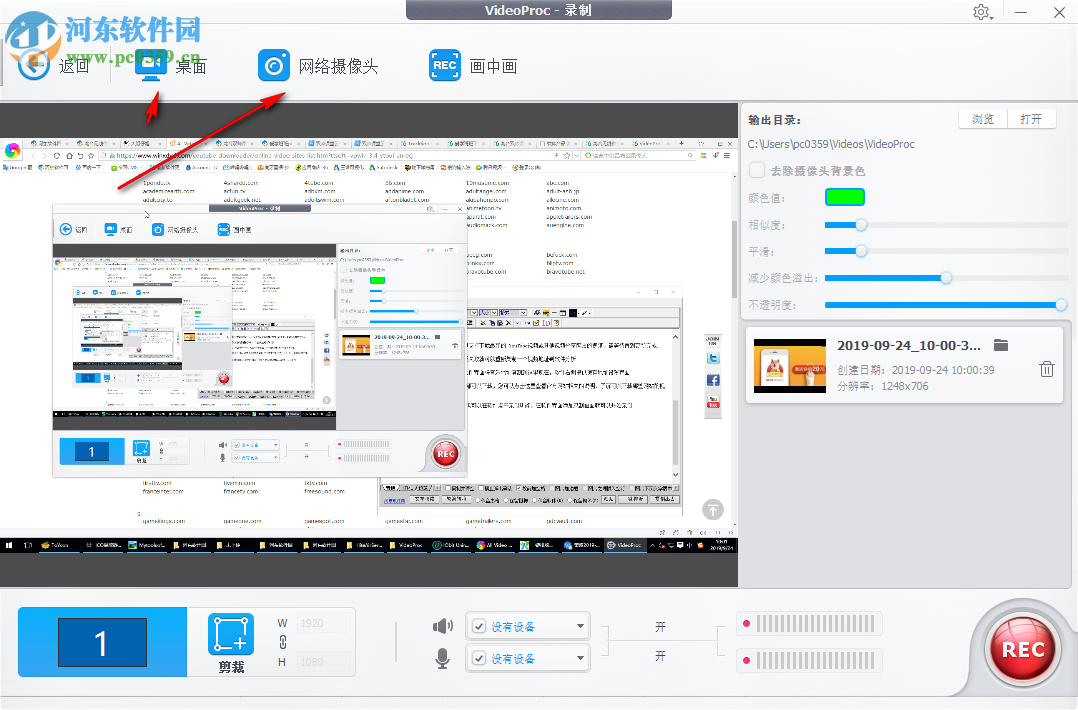Enable the 去除摄像头背景色 checkbox

point(757,170)
